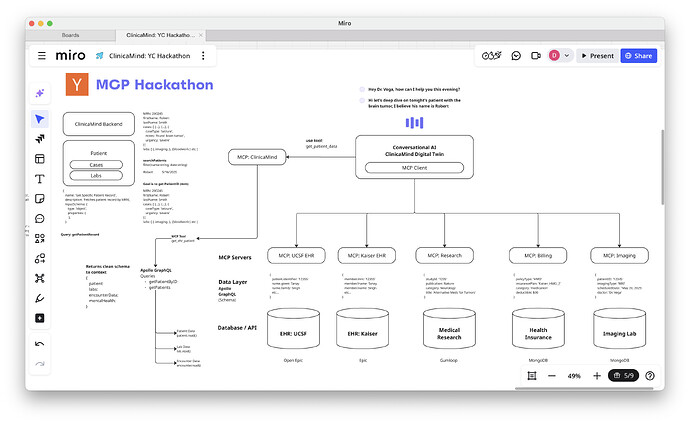Click the 'Database / API' label
The image size is (690, 423).
pyautogui.click(x=237, y=328)
